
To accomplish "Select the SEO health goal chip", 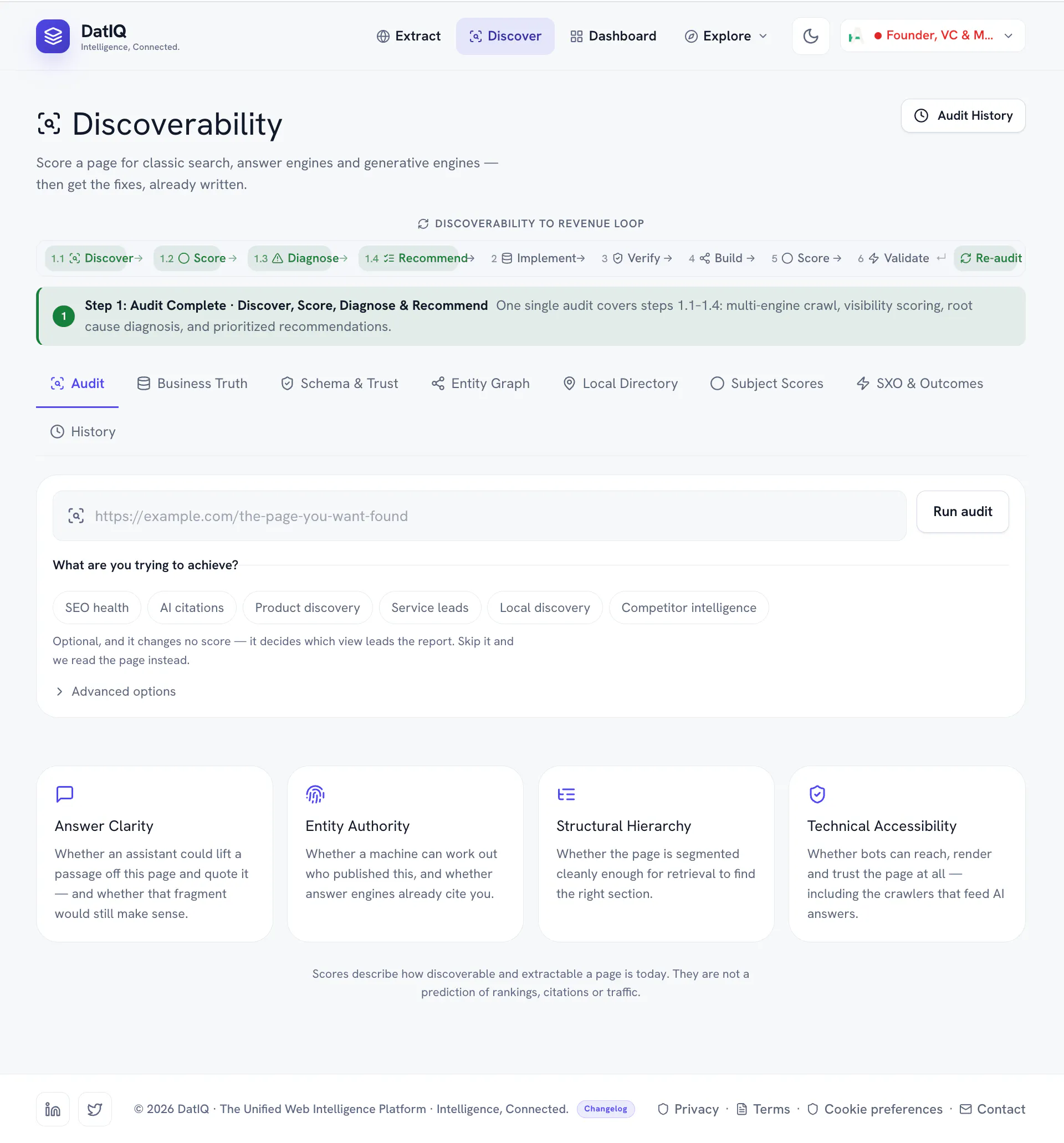I will click(x=97, y=608).
